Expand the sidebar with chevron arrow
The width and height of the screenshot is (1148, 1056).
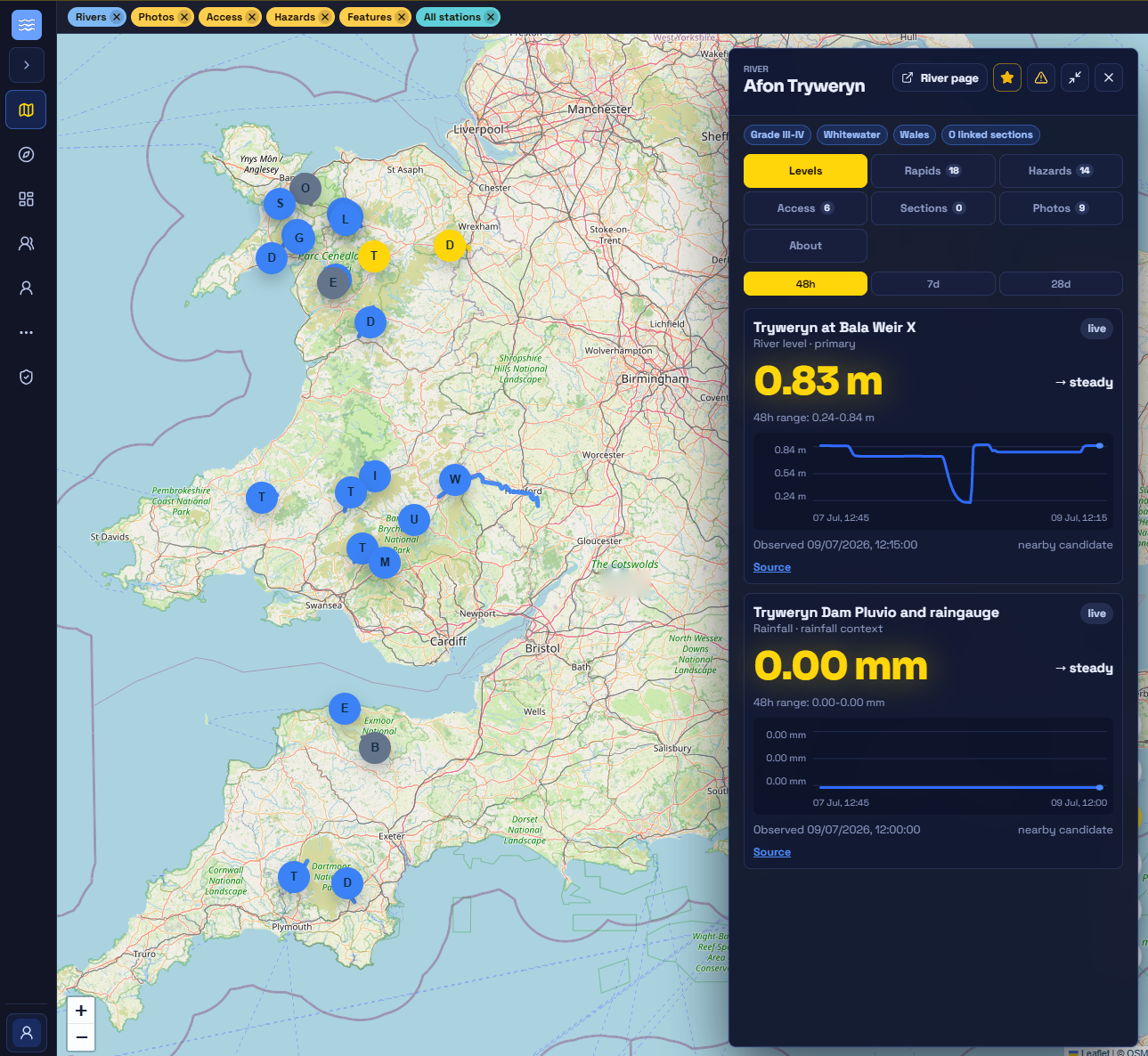pos(27,65)
